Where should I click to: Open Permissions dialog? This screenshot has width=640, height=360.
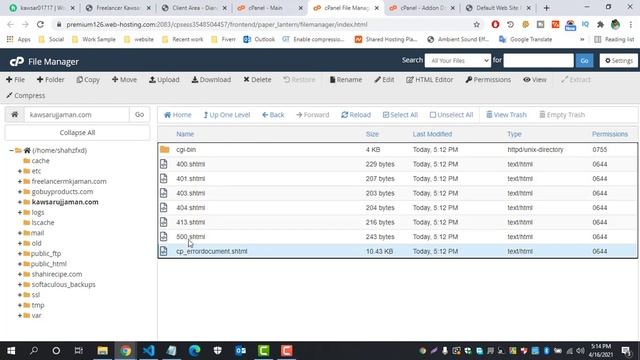coord(488,80)
